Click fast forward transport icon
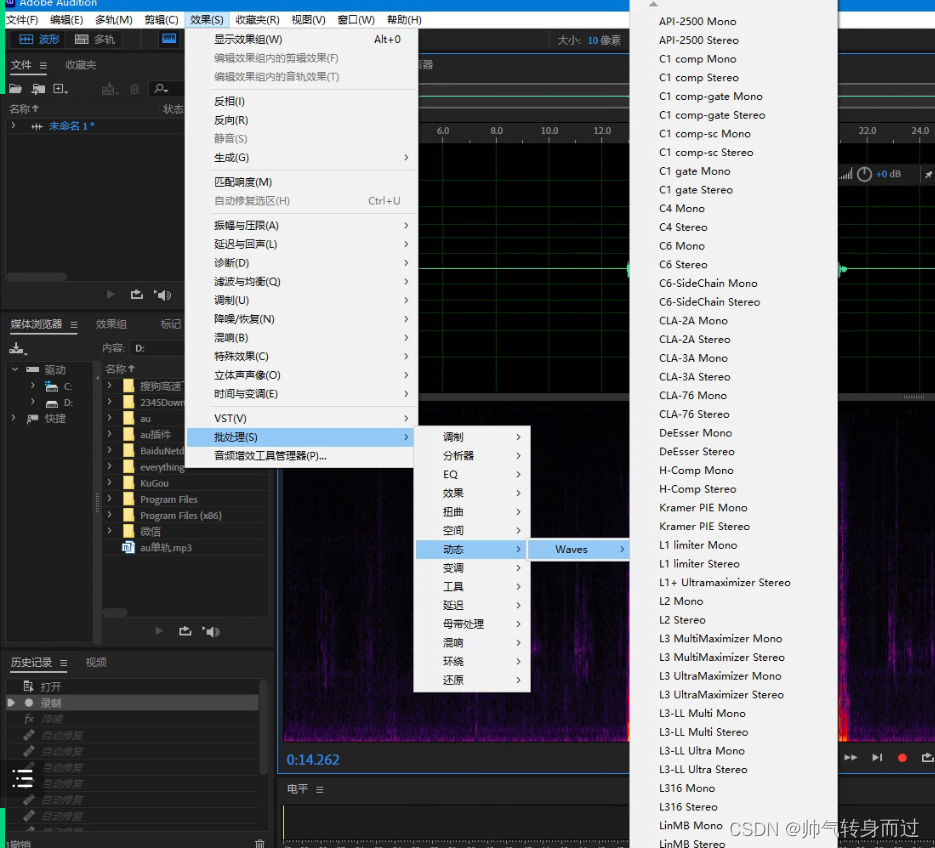 pyautogui.click(x=851, y=757)
